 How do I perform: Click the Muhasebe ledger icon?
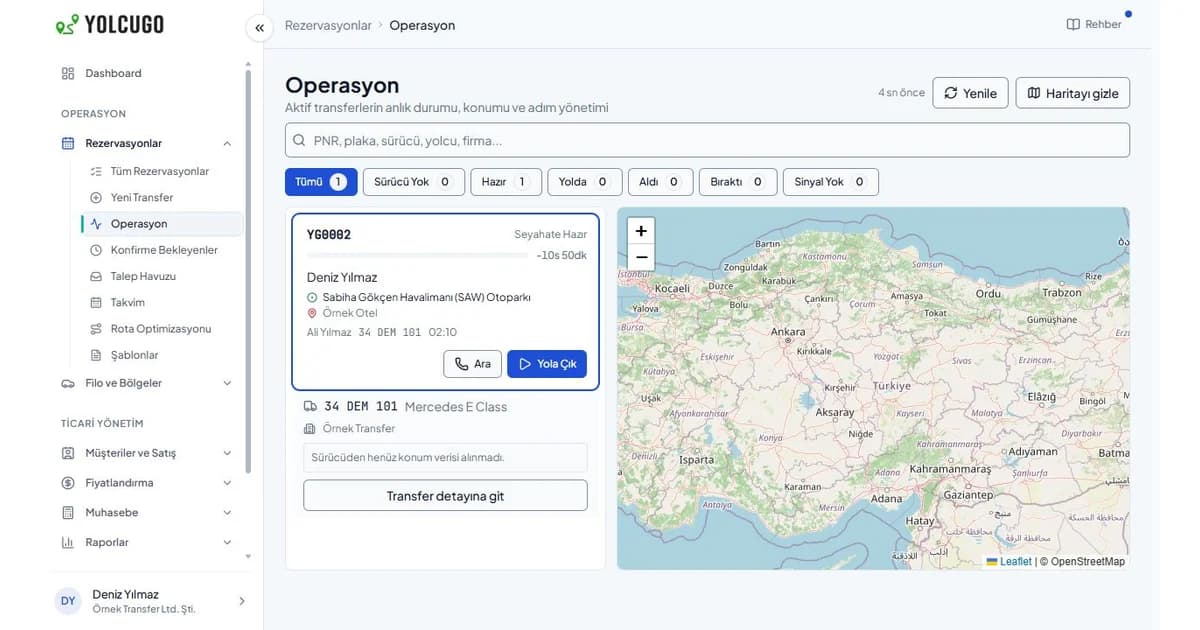point(68,512)
